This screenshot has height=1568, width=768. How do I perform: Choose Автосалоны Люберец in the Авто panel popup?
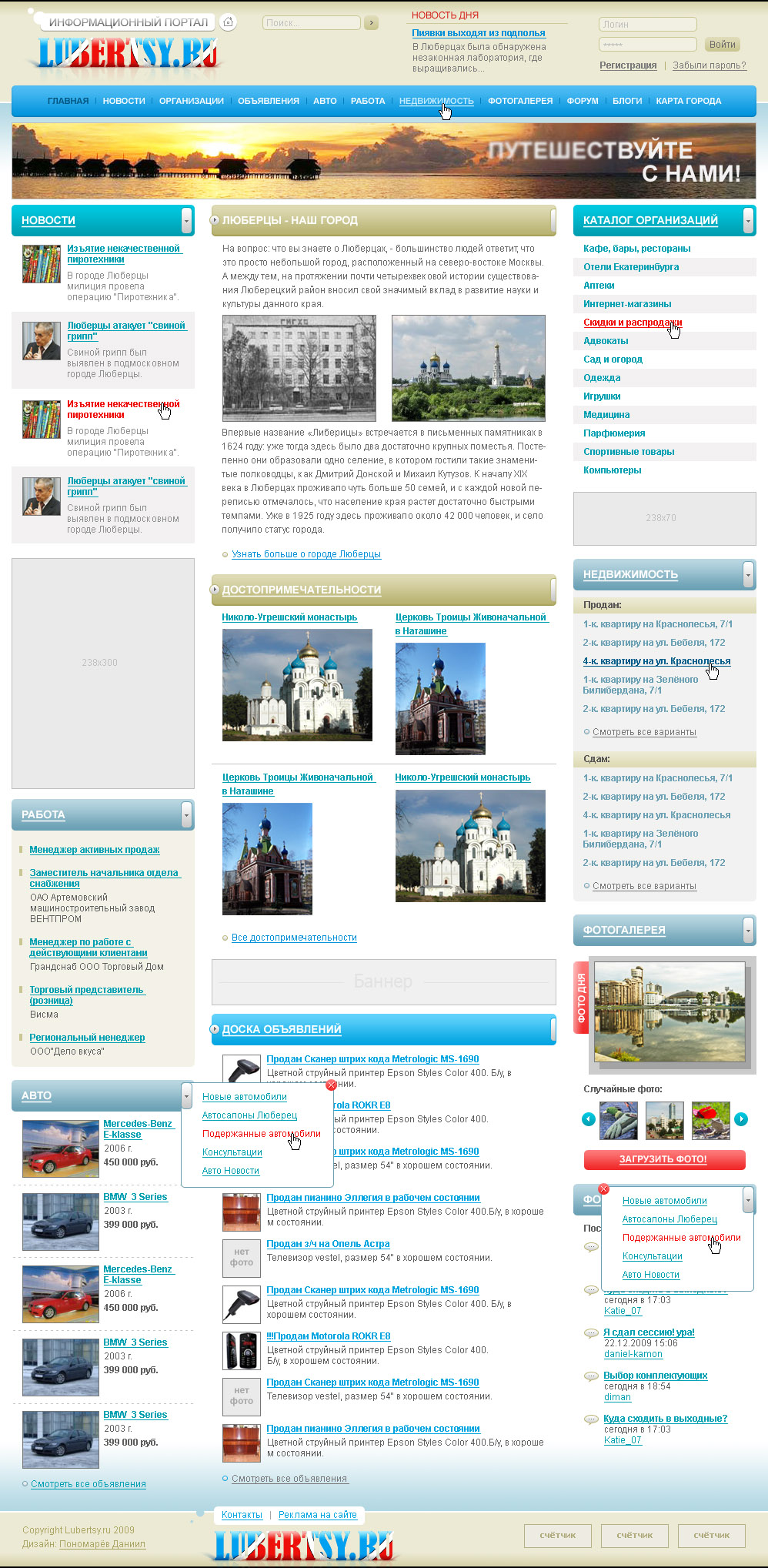coord(249,1115)
